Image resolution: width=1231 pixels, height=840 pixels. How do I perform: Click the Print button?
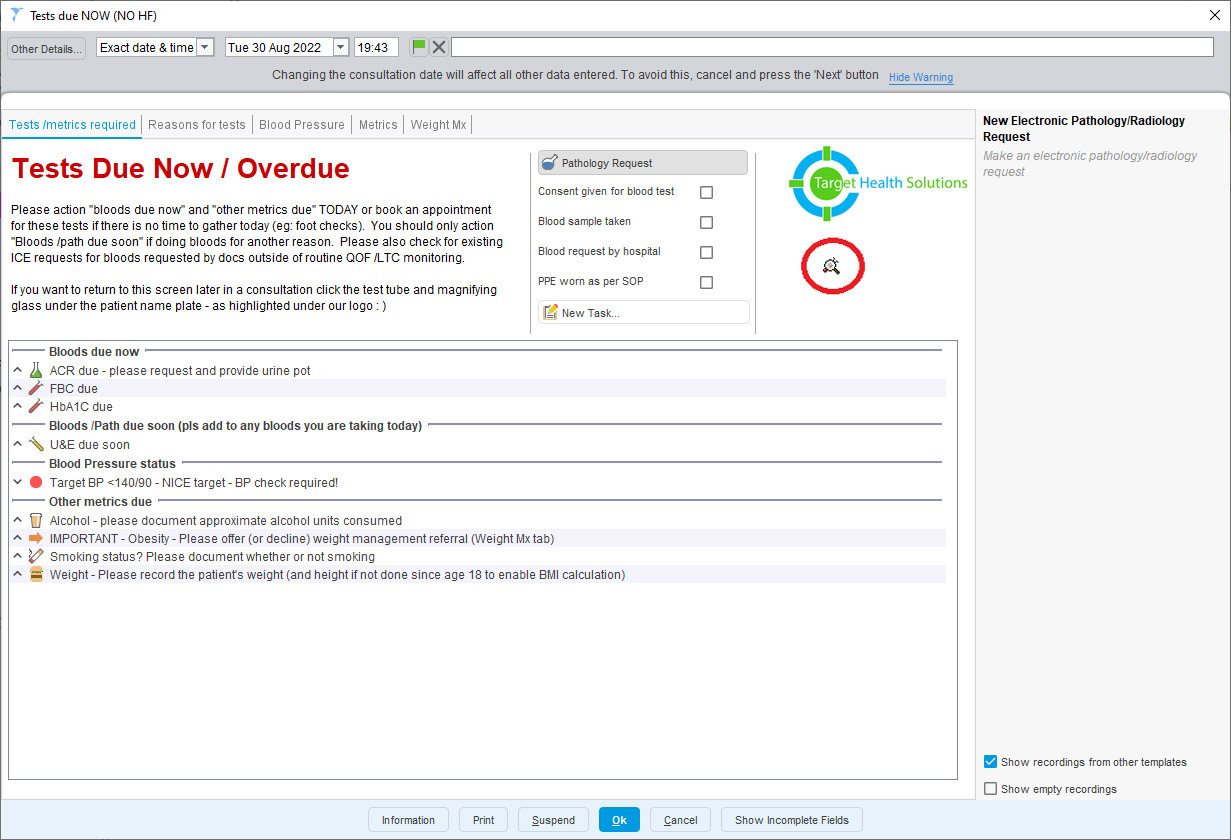[x=484, y=820]
